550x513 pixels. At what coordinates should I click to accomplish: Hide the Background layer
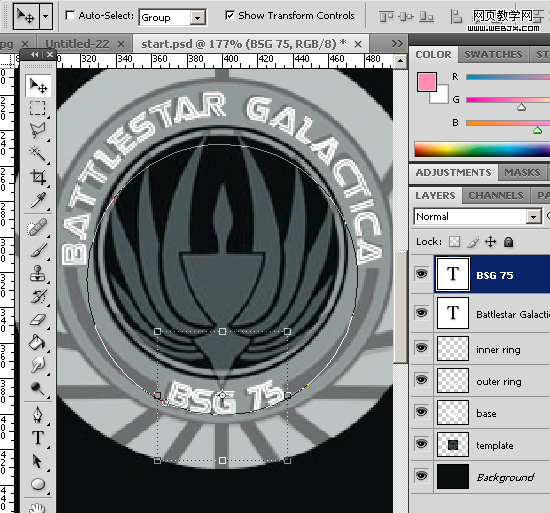pyautogui.click(x=422, y=475)
